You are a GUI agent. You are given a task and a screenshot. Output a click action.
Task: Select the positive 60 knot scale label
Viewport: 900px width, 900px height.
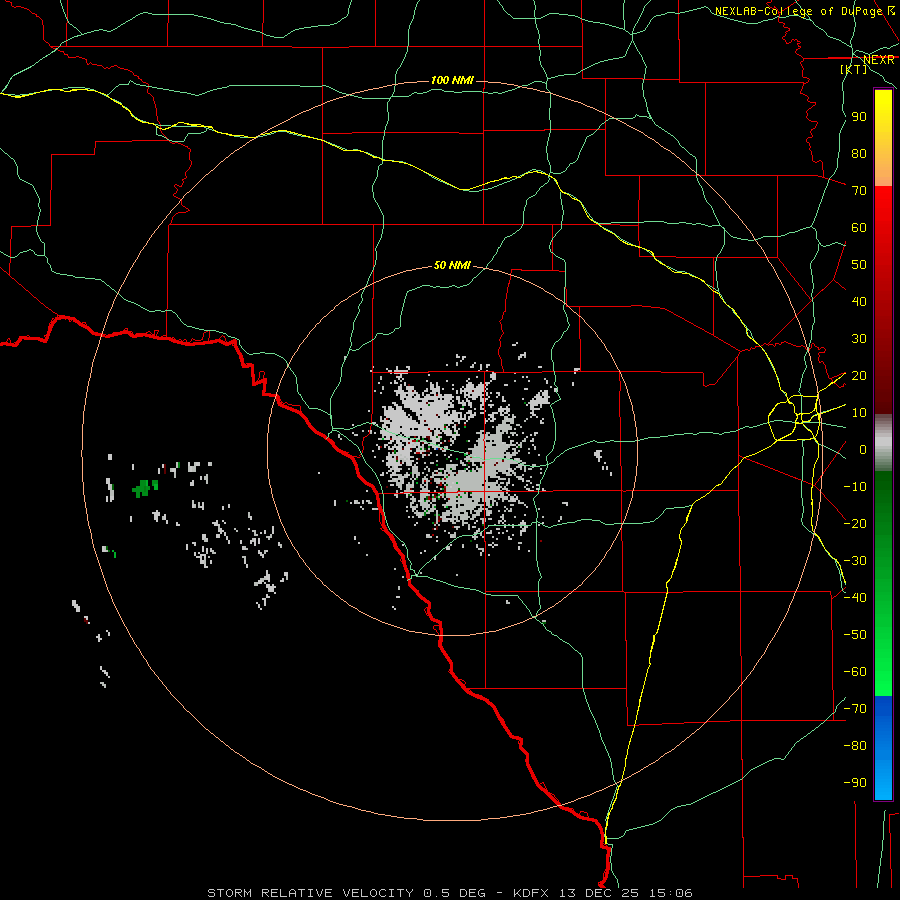[x=859, y=227]
